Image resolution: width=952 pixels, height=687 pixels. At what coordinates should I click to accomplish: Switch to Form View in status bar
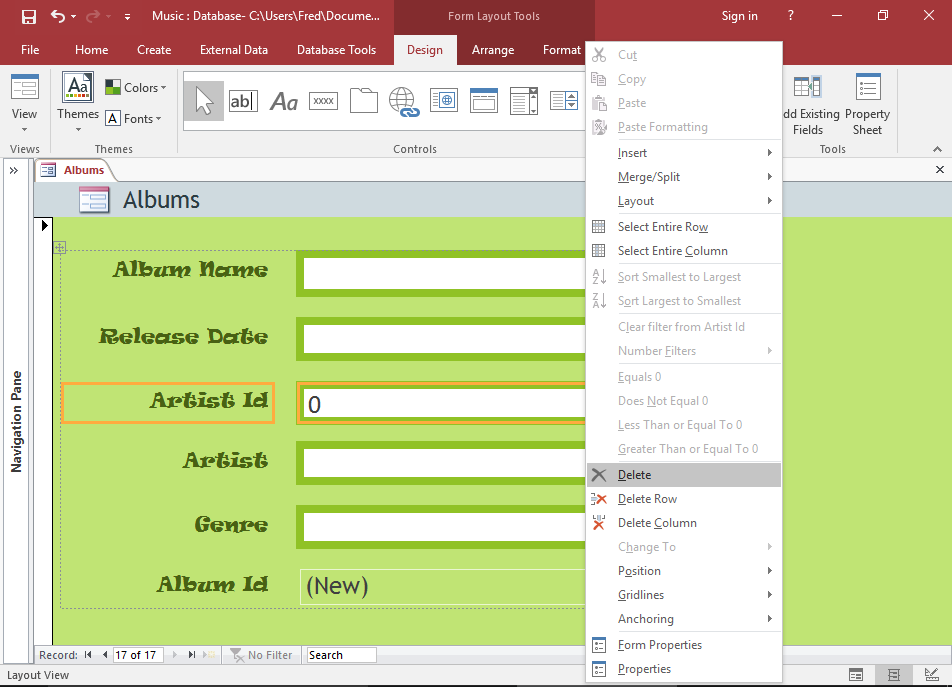(856, 675)
